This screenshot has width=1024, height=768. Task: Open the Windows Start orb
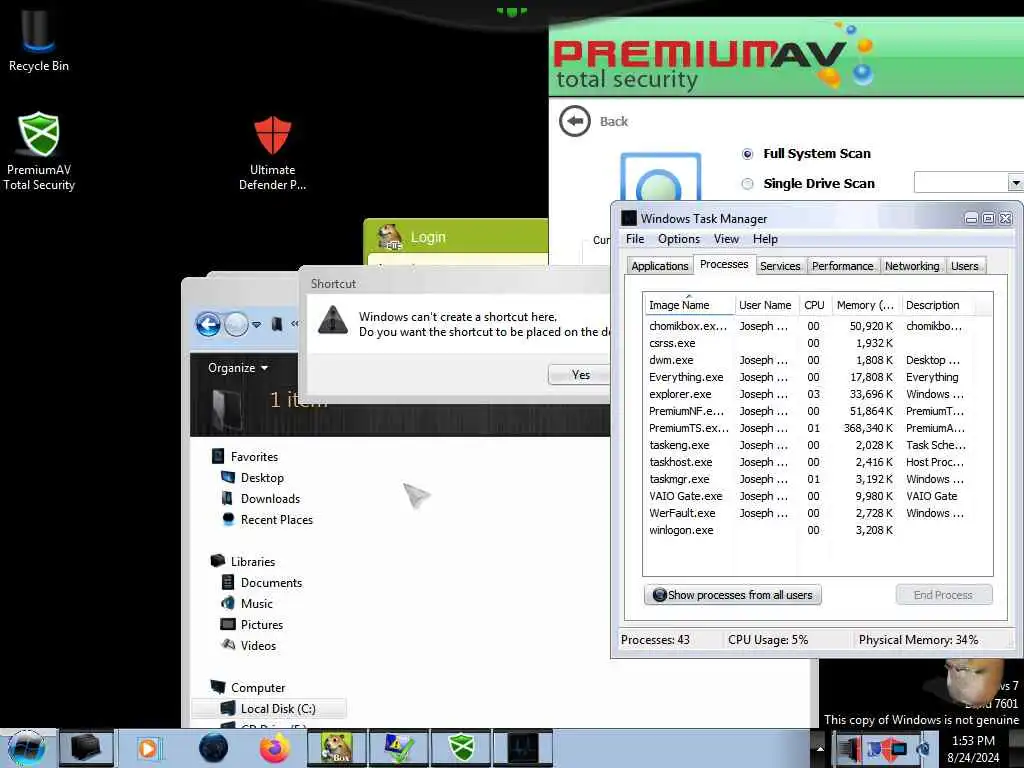[x=26, y=748]
